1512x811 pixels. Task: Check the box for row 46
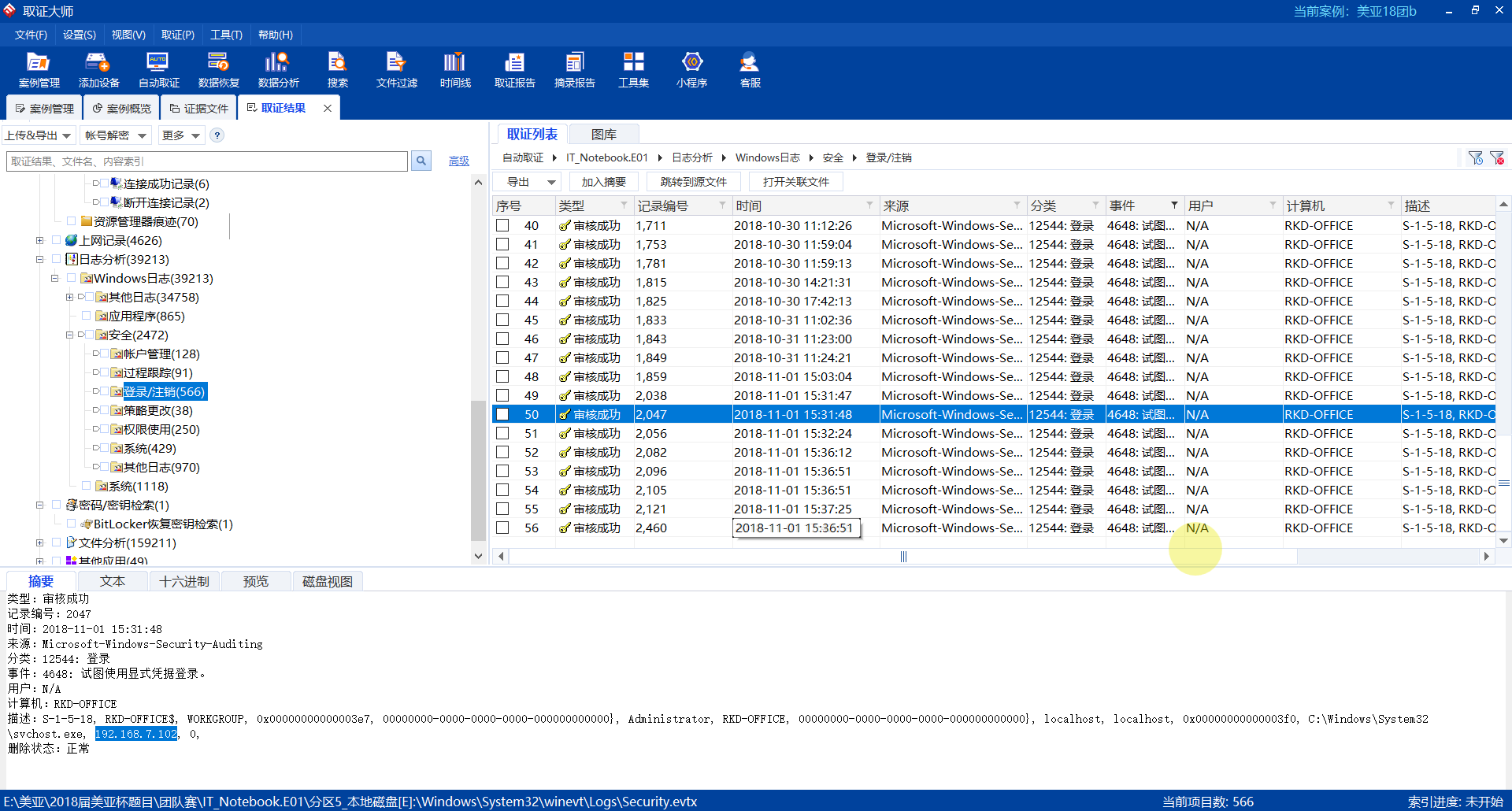coord(502,339)
